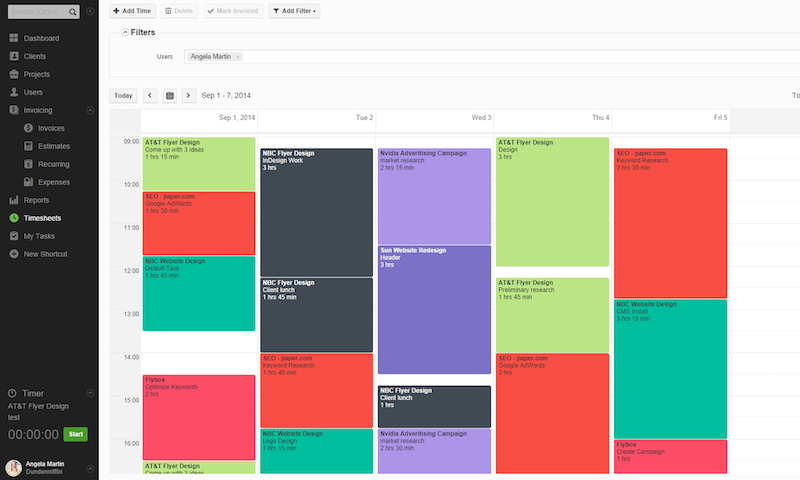Click Angela Martin's avatar photo
Viewport: 800px width, 480px height.
coord(14,467)
